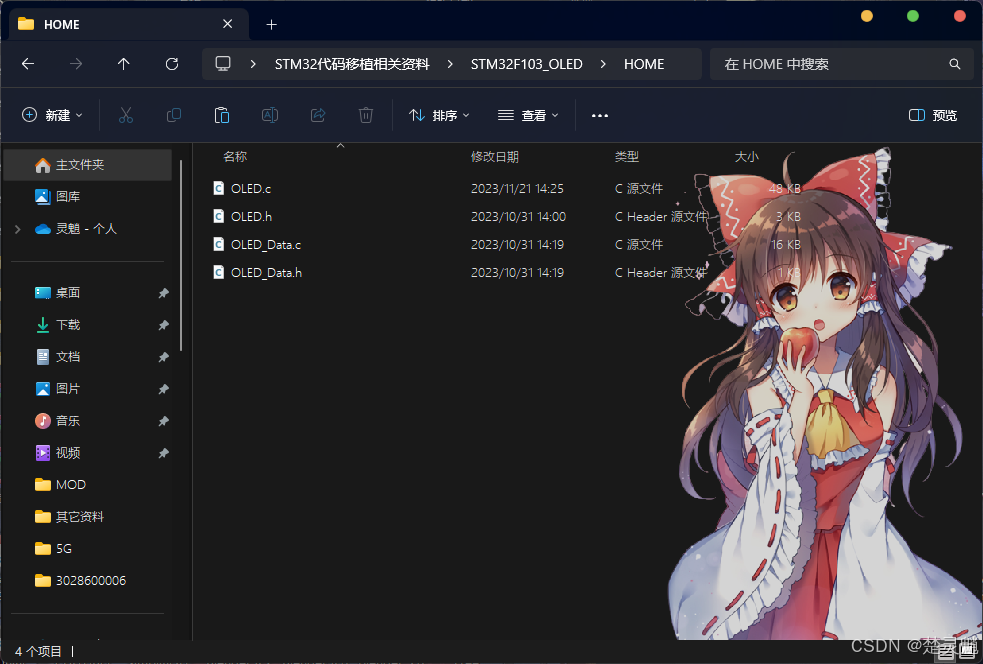Expand chevron after the monitor icon in path

pos(253,64)
